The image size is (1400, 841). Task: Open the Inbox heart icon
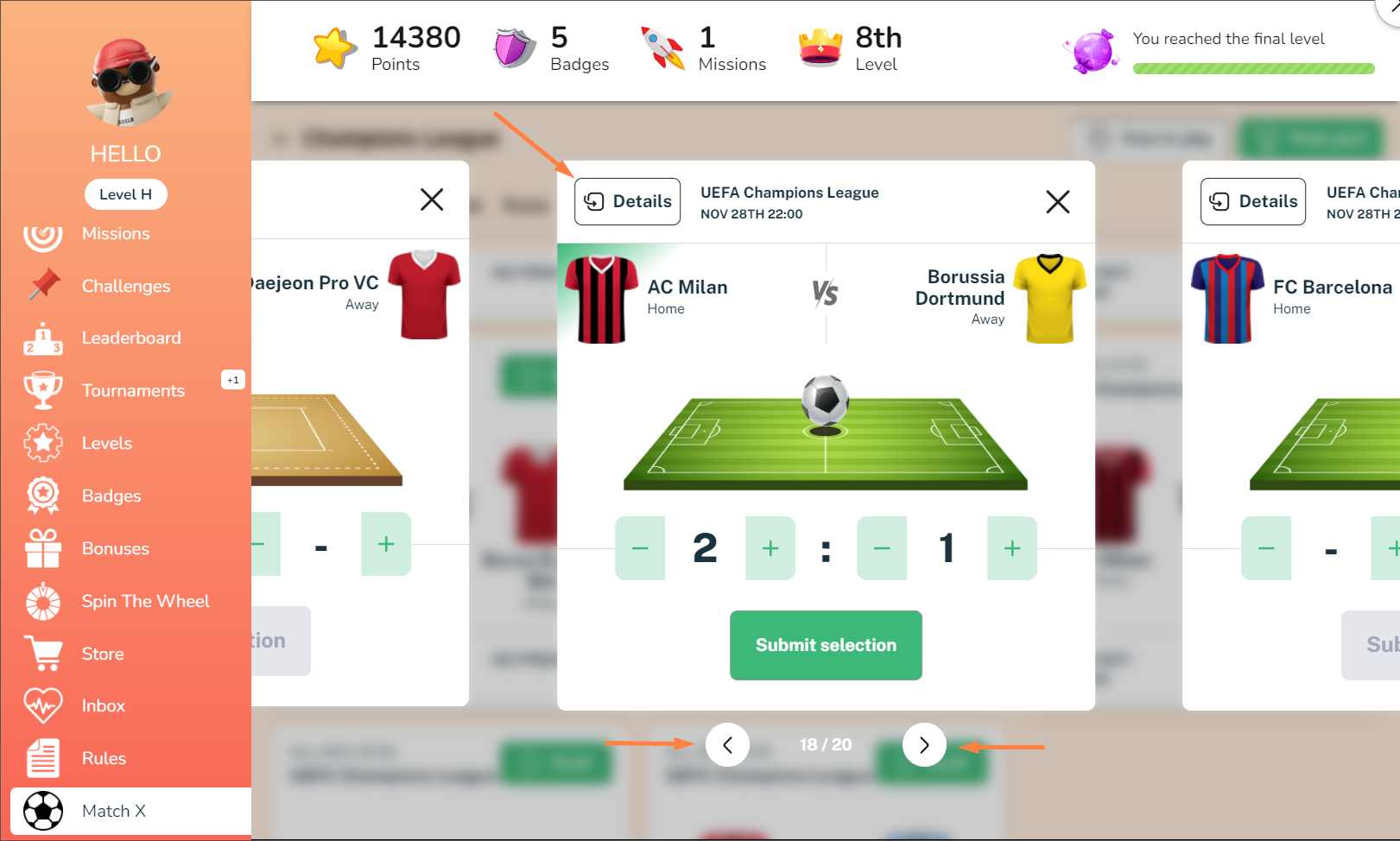[43, 705]
